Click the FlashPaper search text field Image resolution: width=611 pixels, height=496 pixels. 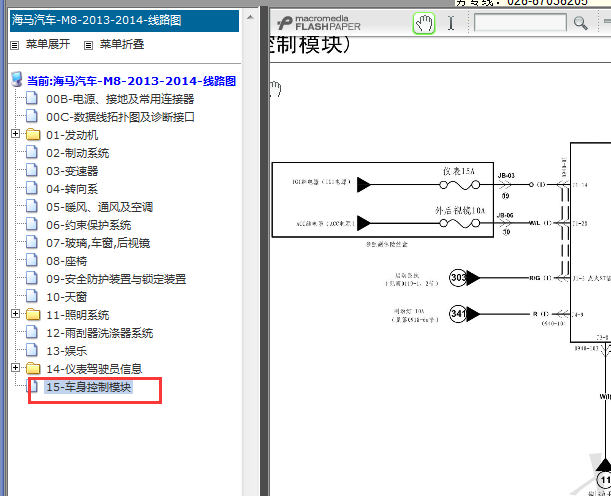[x=520, y=23]
